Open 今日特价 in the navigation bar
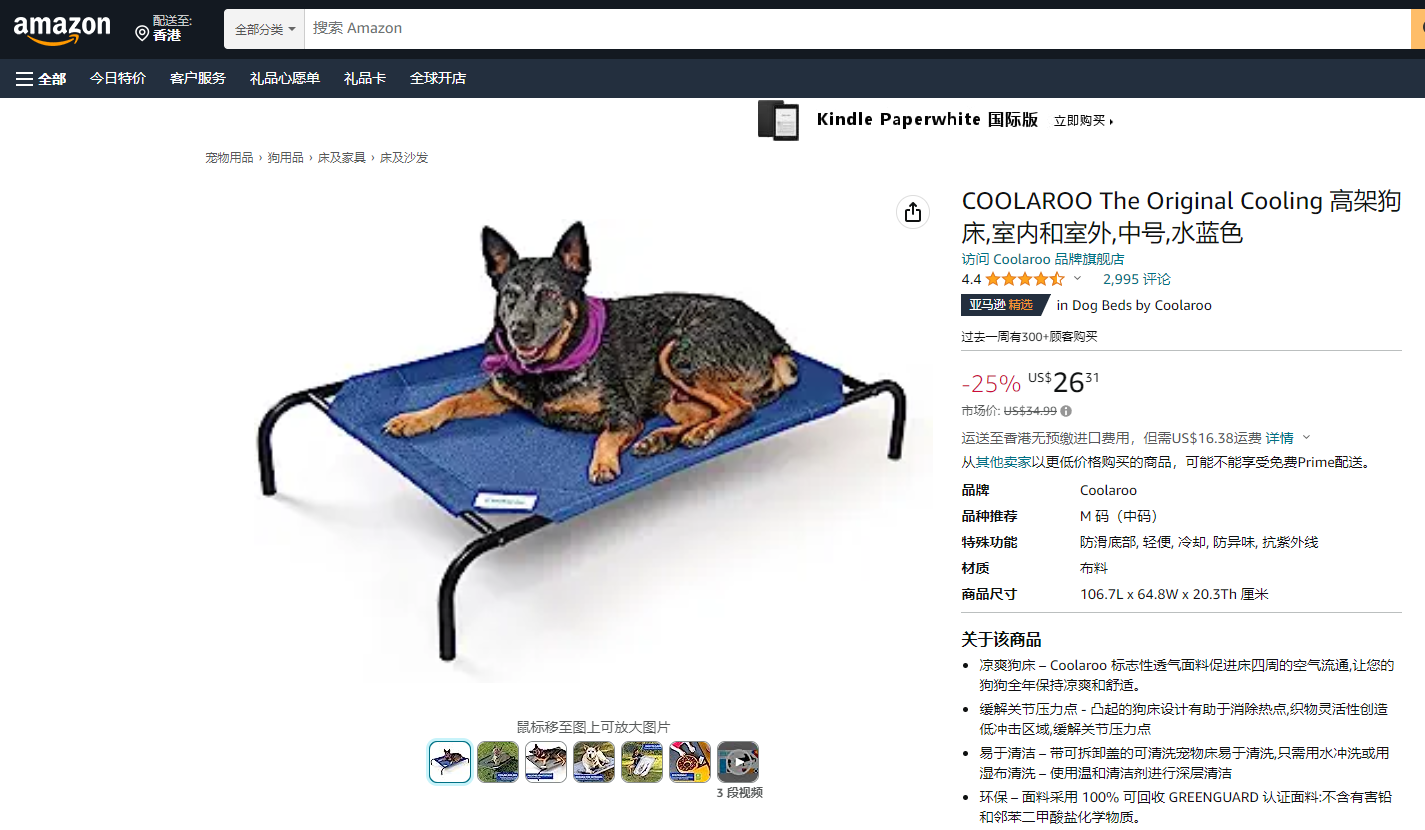 tap(118, 78)
